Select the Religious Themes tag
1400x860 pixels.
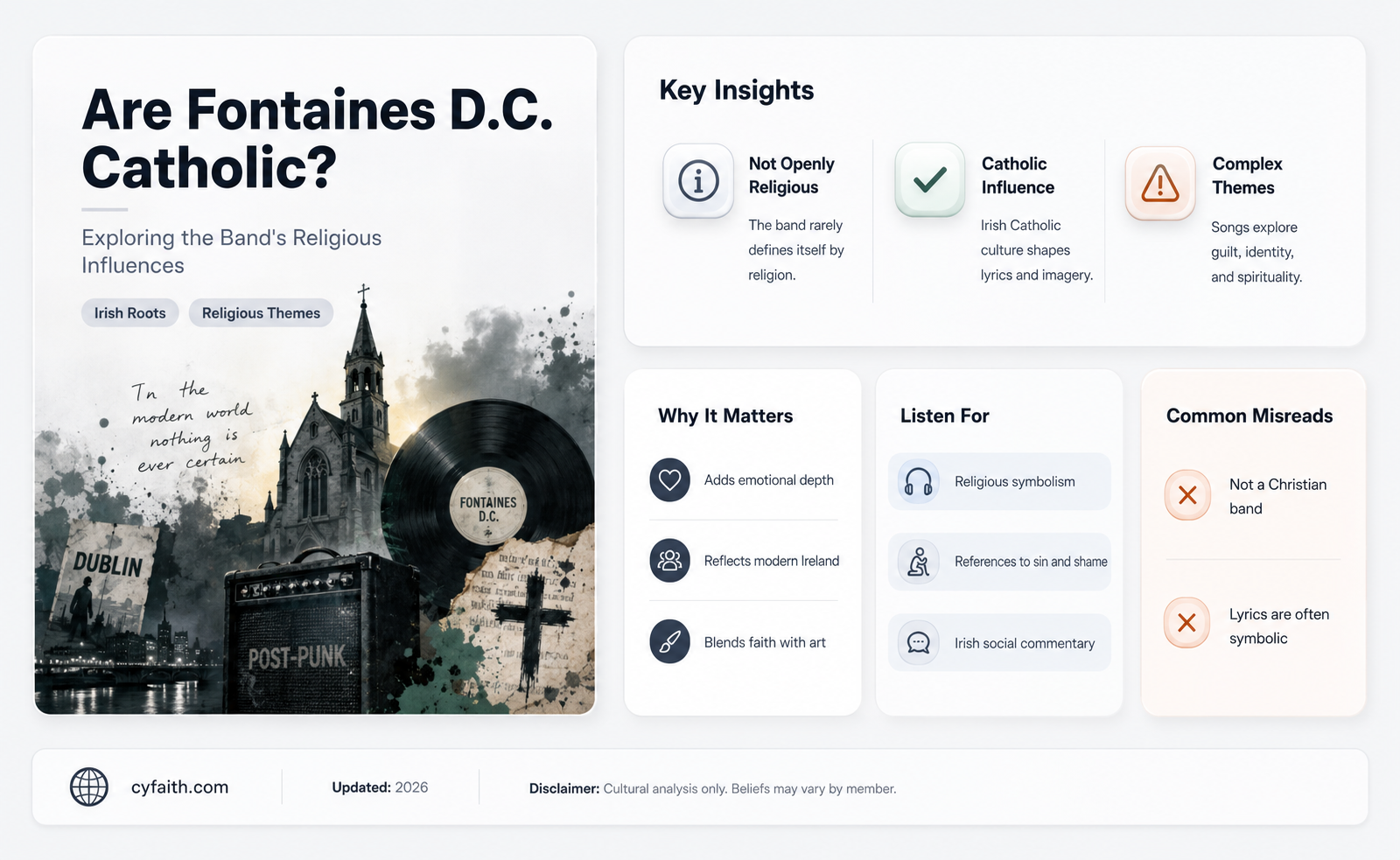click(x=261, y=313)
